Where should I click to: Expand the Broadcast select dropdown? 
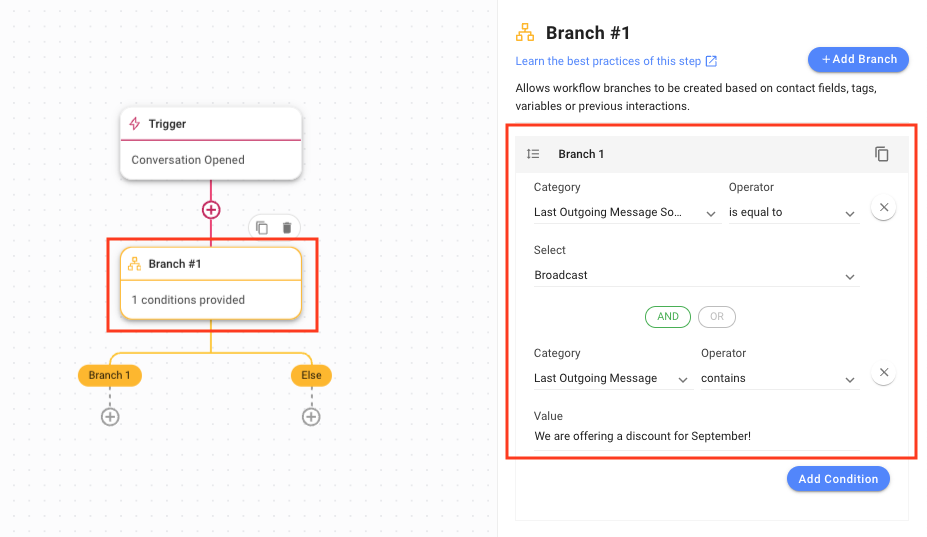click(696, 276)
